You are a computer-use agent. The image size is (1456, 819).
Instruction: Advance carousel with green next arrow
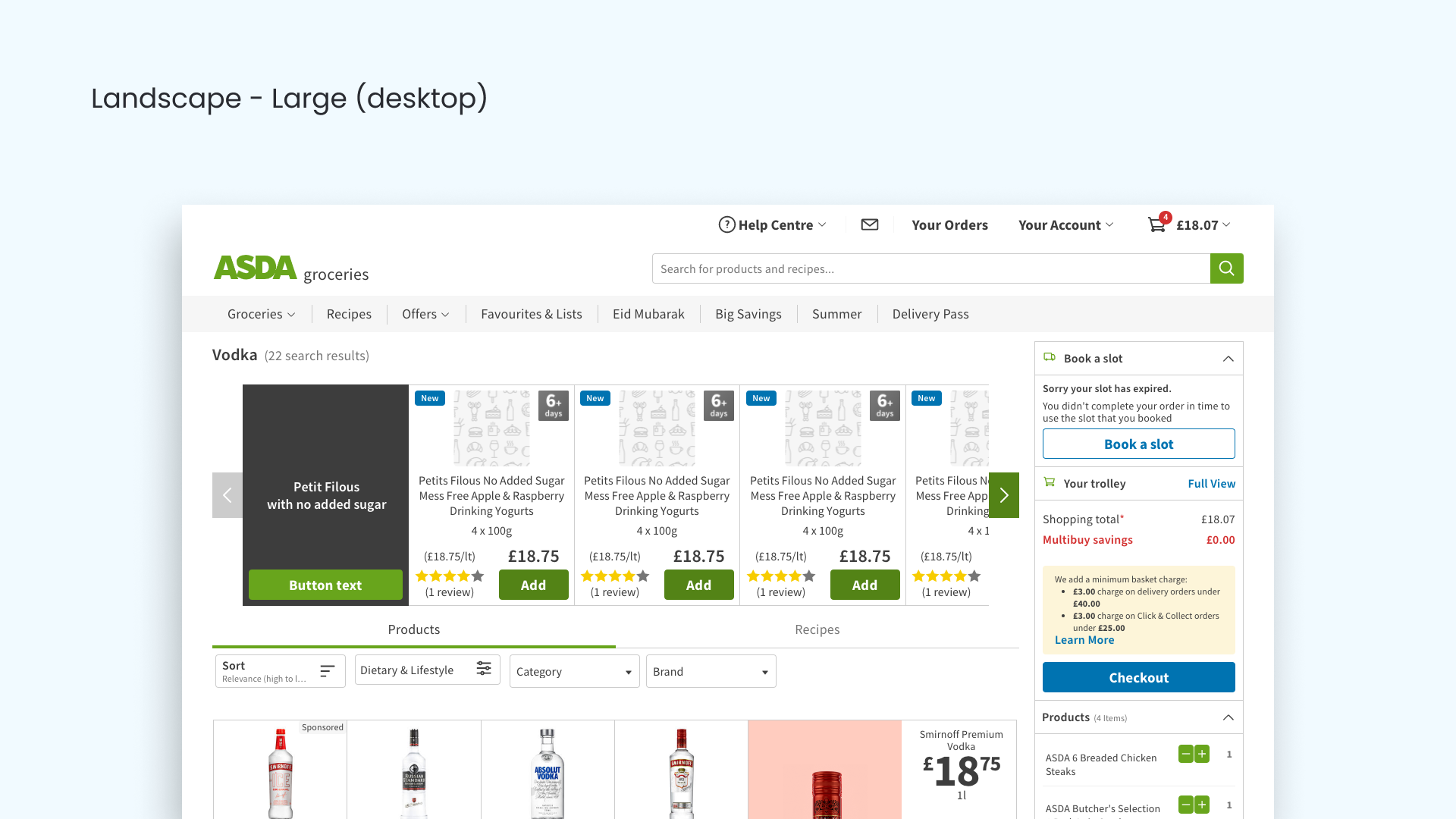(x=1004, y=495)
